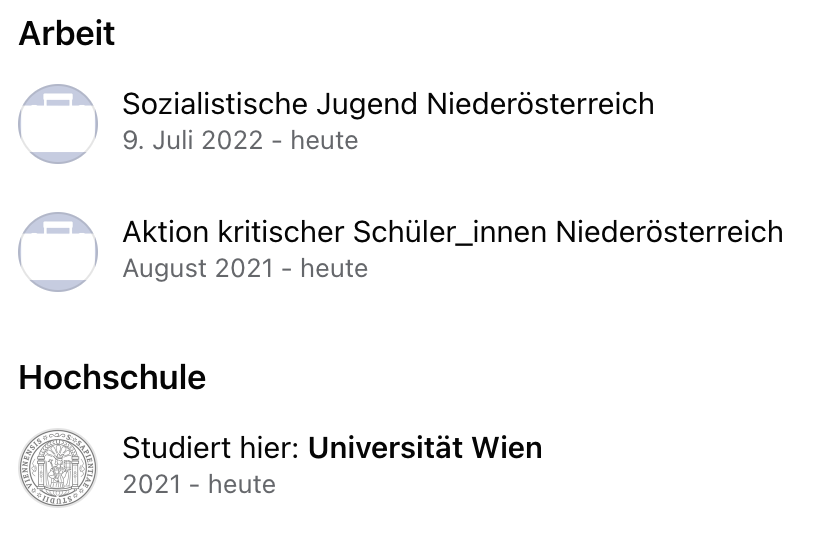The height and width of the screenshot is (538, 816).
Task: Select the '2021 - heute' study period
Action: pyautogui.click(x=199, y=484)
